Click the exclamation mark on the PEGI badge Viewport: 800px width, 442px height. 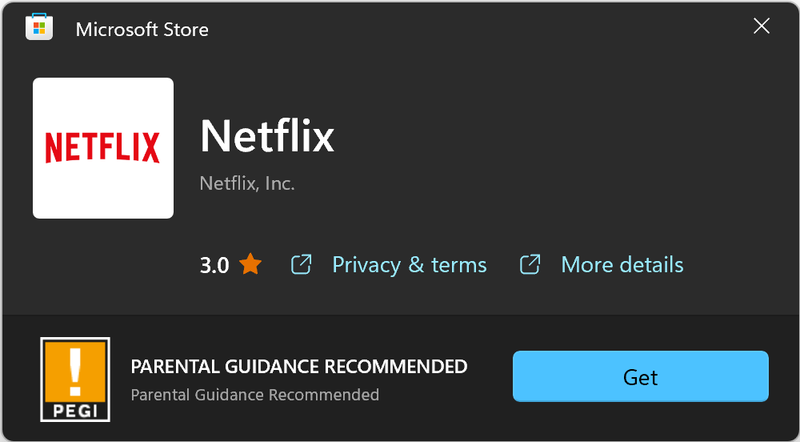coord(75,369)
